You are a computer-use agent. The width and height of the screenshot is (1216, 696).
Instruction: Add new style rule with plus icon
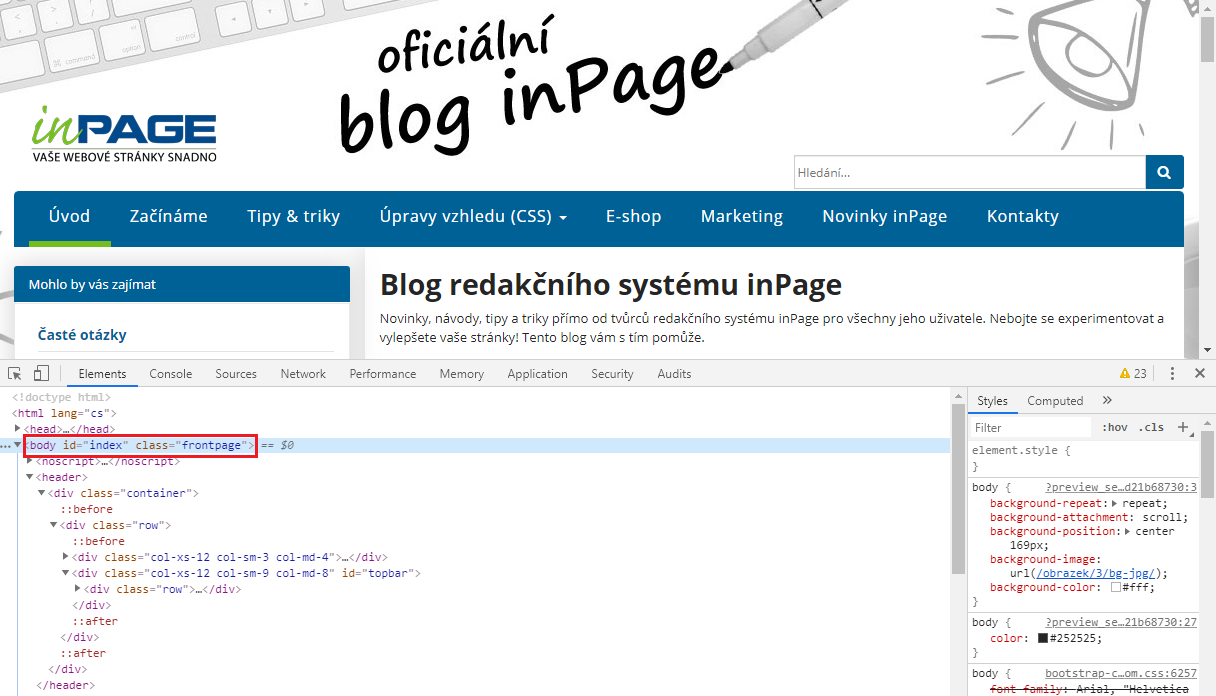1183,427
